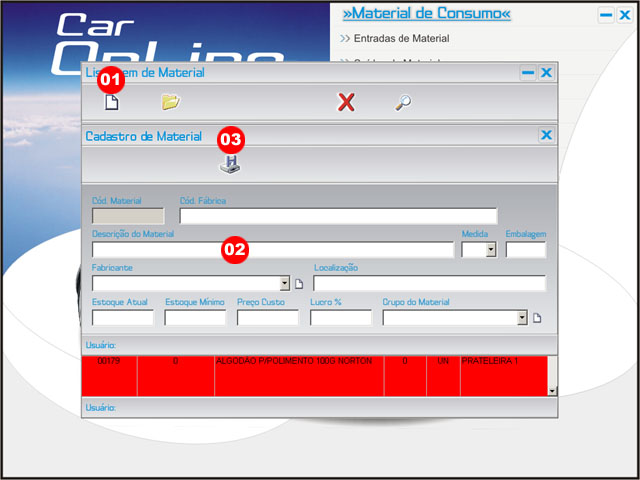Click the magnifying glass search icon
Viewport: 640px width, 480px height.
pos(402,101)
